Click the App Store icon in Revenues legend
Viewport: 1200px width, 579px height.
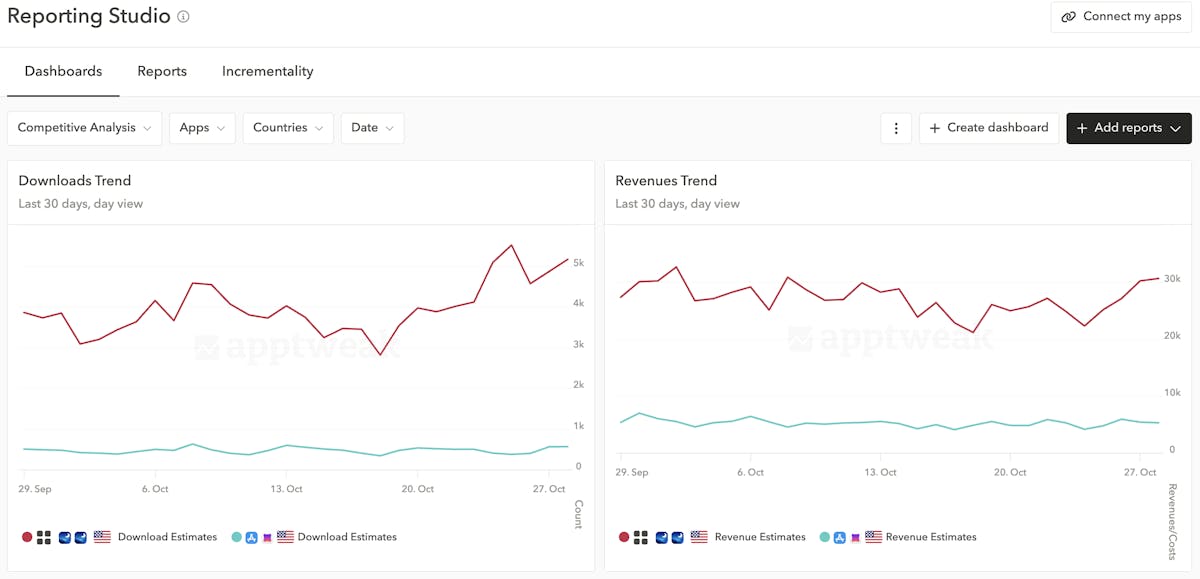click(840, 537)
